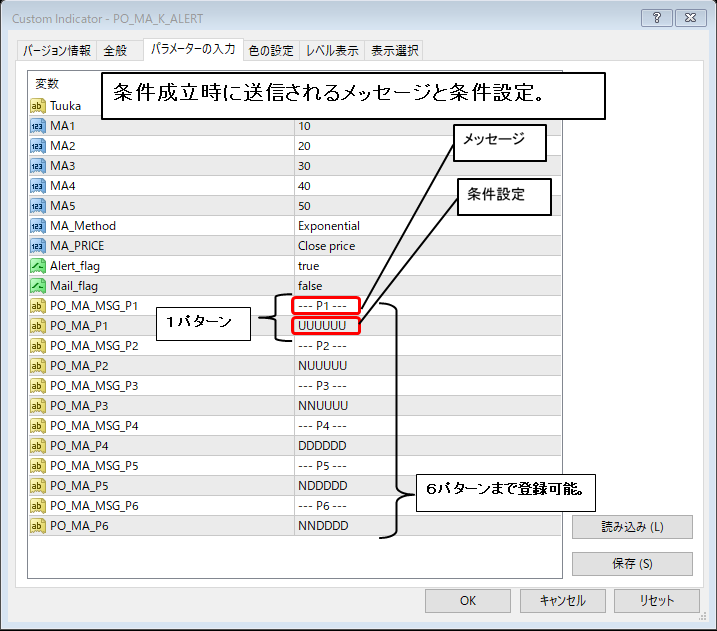
Task: Click the boolean icon beside Mail_flag
Action: click(x=38, y=286)
